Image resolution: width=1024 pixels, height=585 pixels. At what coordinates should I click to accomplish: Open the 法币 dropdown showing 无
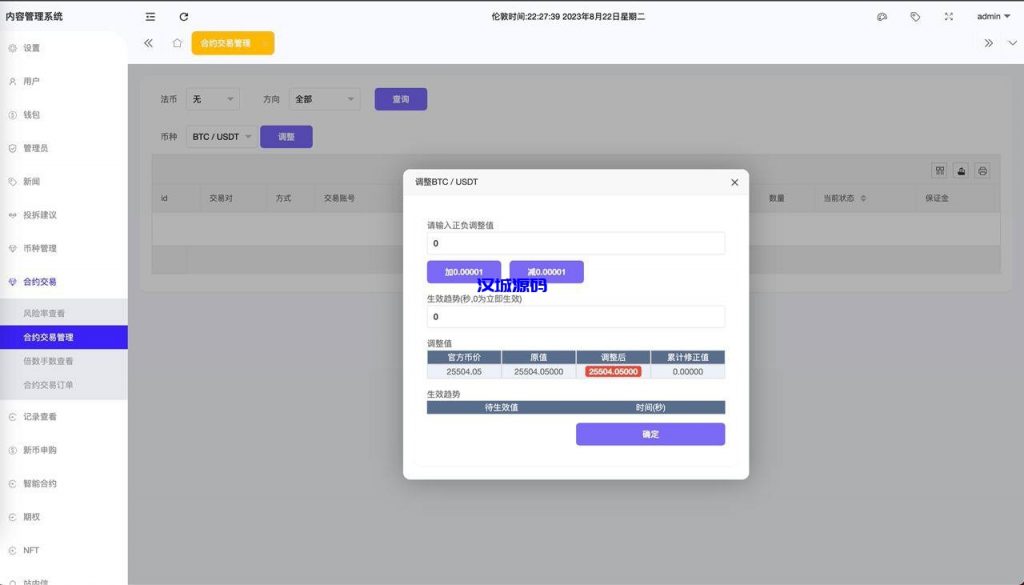point(211,98)
